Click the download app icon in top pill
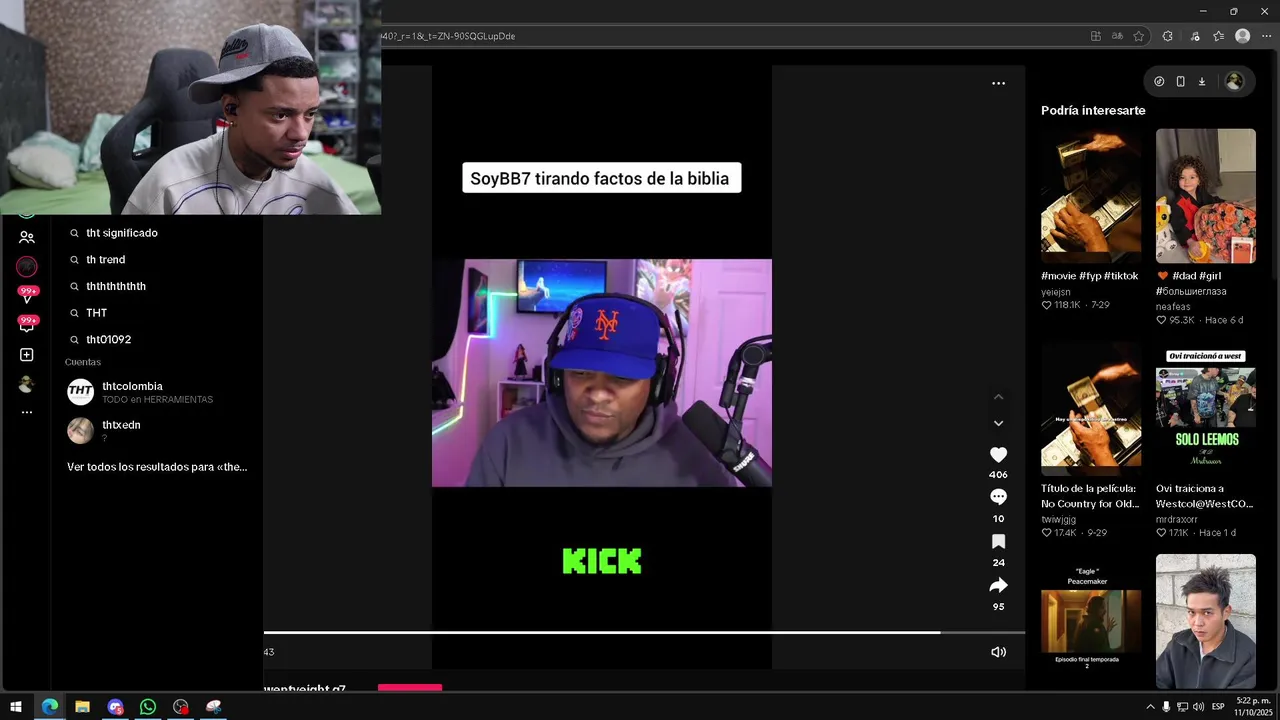 point(1202,82)
